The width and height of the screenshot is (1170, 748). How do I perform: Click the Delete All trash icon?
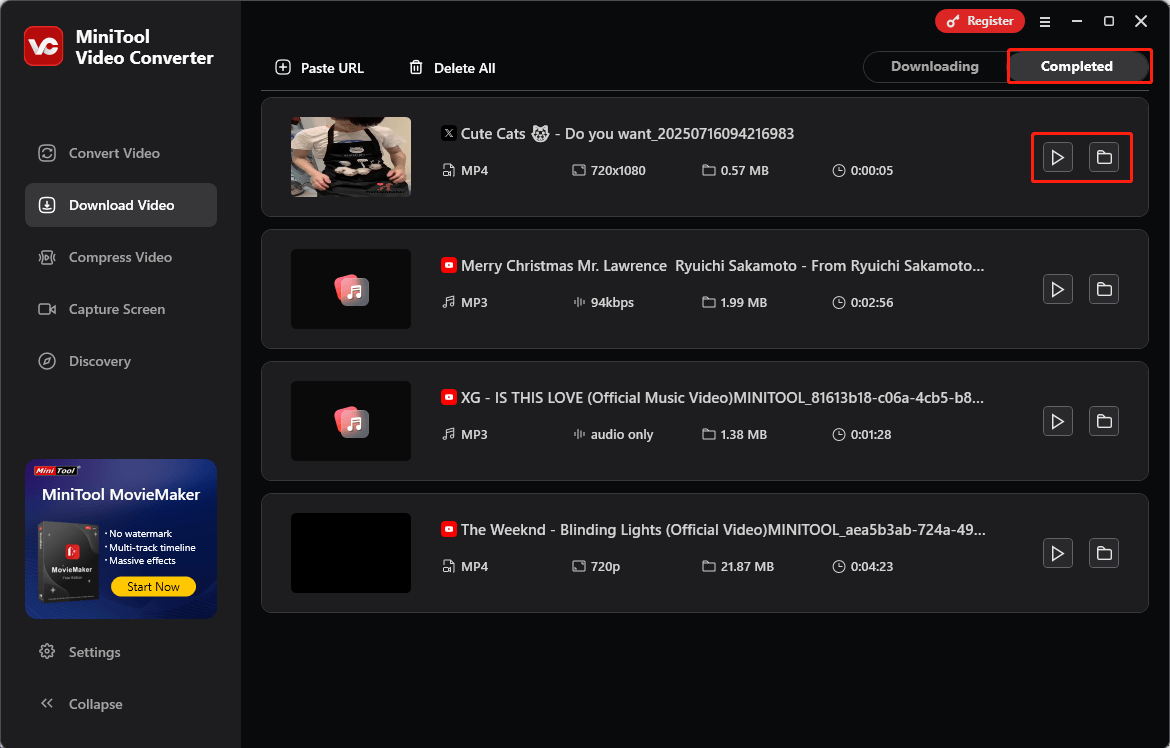tap(416, 68)
